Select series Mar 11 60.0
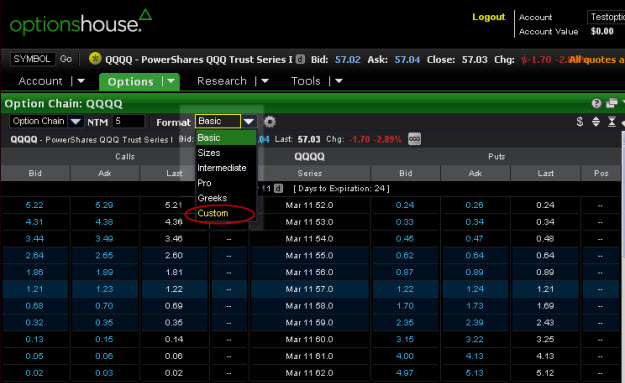This screenshot has width=625, height=383. [309, 339]
